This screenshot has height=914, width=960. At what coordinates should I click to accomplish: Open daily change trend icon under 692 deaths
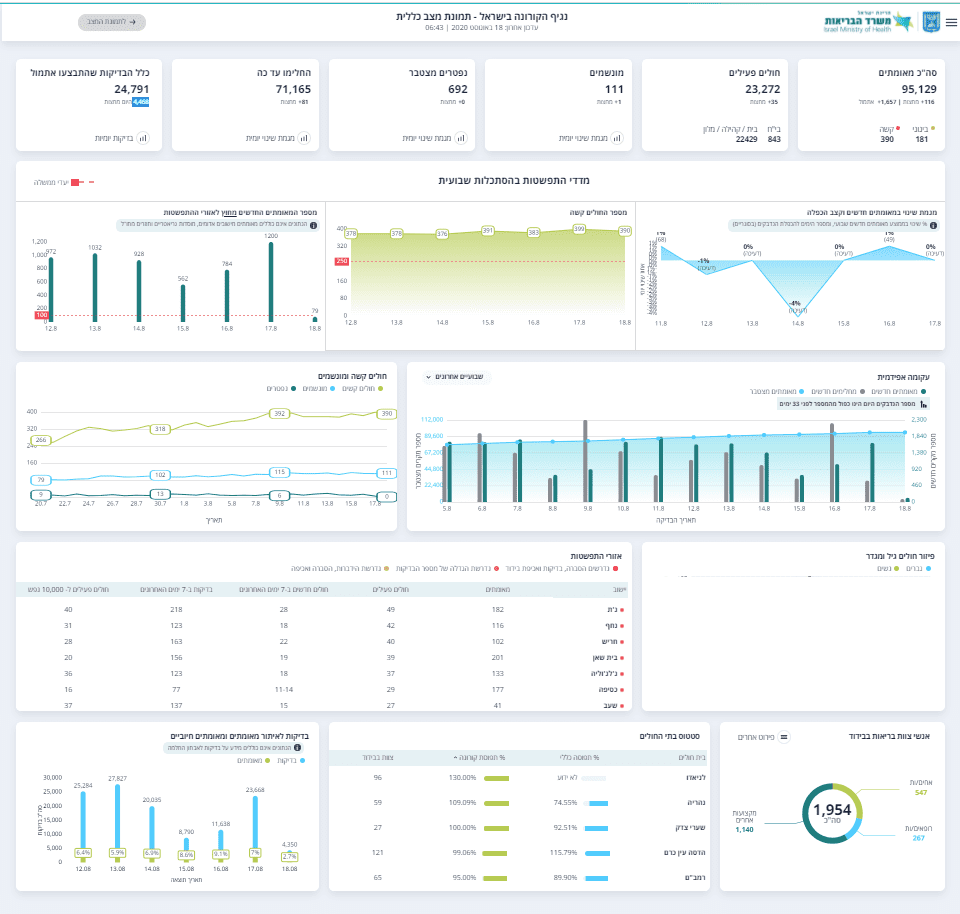pyautogui.click(x=461, y=138)
